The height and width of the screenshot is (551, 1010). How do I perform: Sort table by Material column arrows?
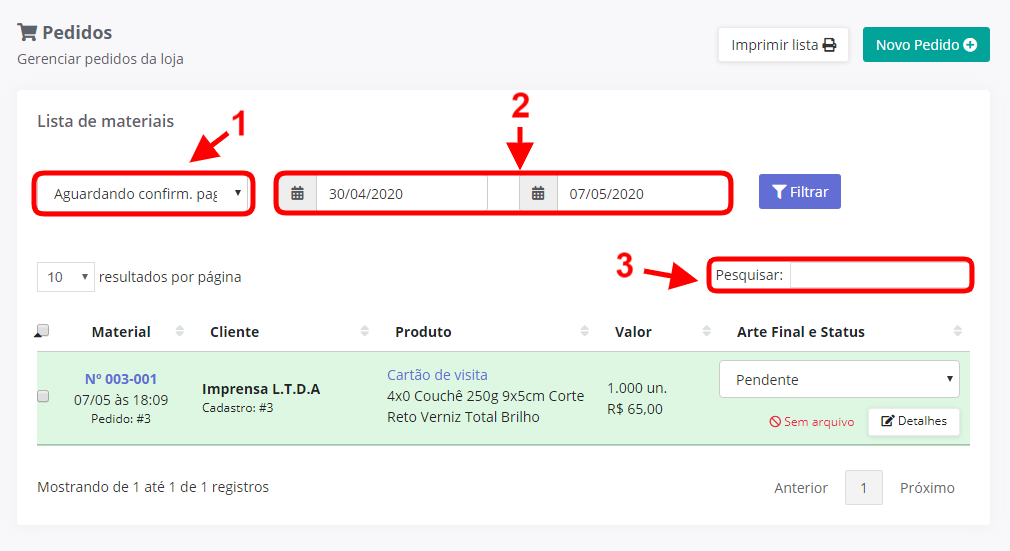tap(180, 331)
